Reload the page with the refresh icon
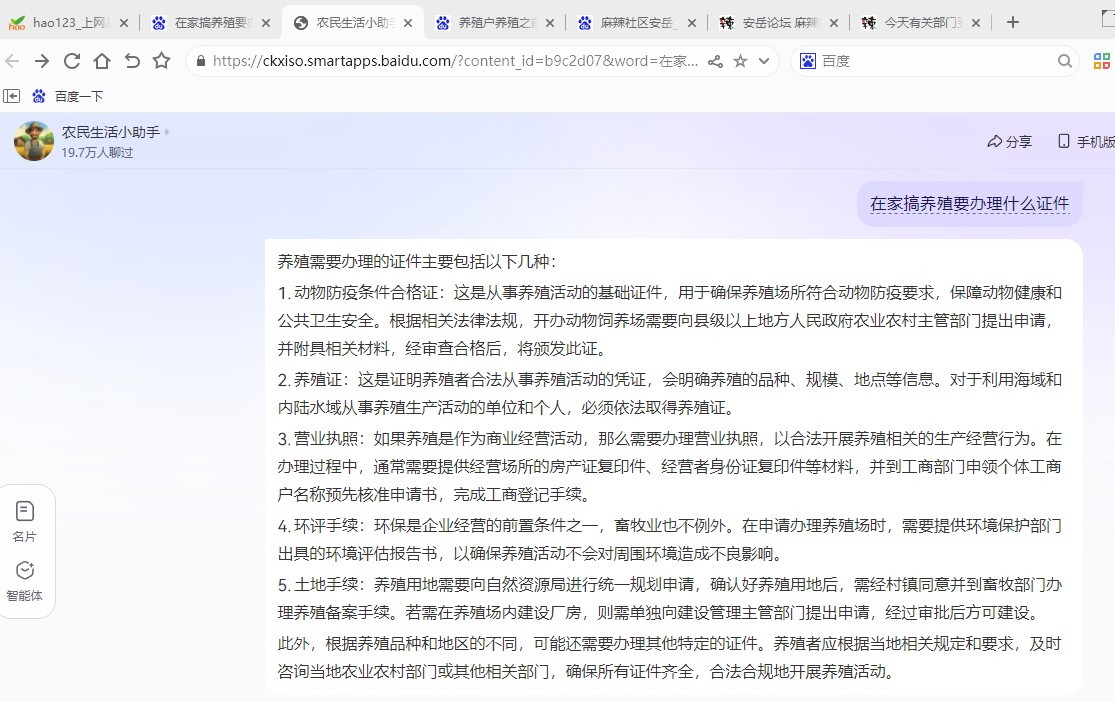Viewport: 1115px width, 702px height. coord(71,61)
